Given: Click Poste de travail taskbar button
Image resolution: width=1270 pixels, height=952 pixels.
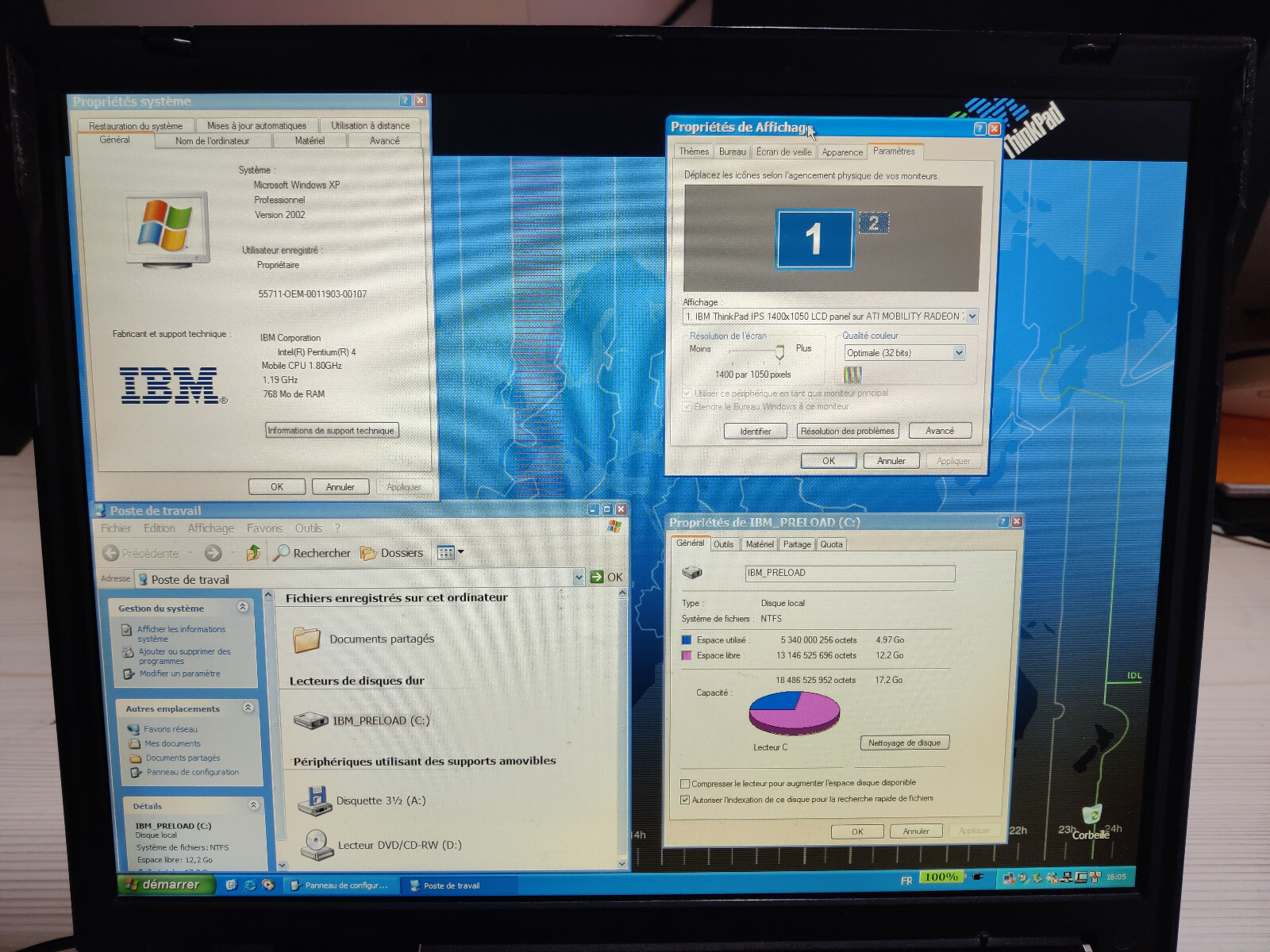Looking at the screenshot, I should click(x=460, y=885).
